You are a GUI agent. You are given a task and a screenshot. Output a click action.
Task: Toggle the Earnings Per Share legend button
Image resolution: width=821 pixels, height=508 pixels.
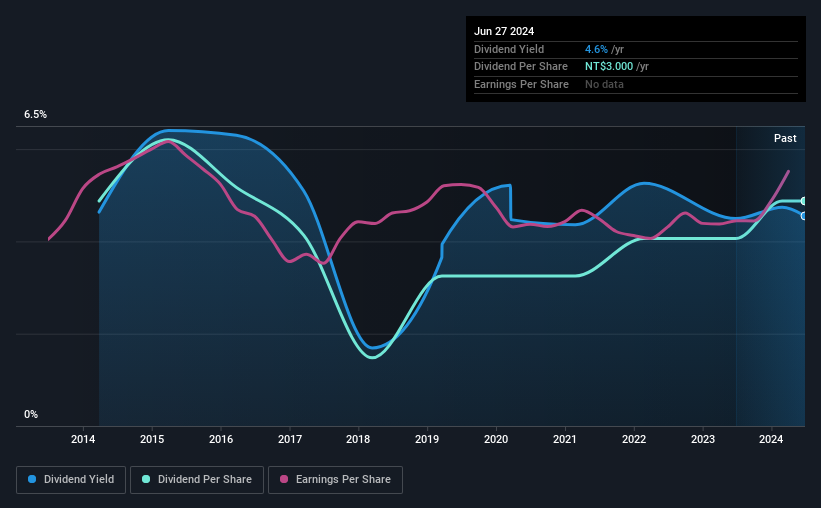[335, 480]
